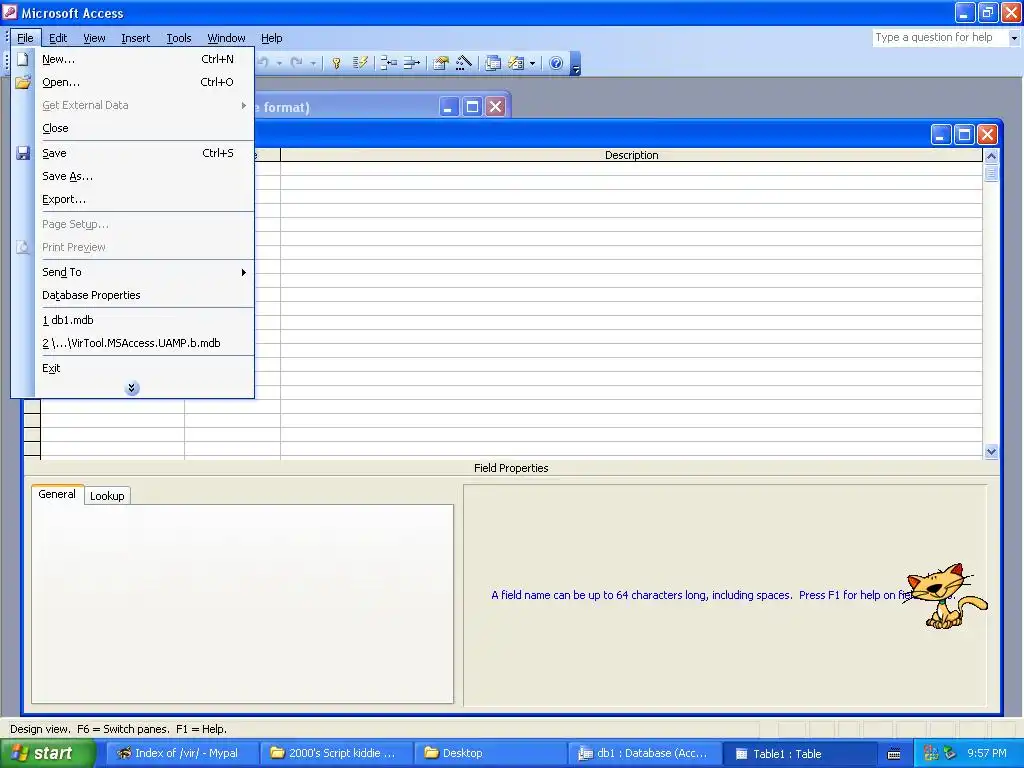Switch to the Lookup field properties tab
Viewport: 1024px width, 768px height.
tap(107, 496)
